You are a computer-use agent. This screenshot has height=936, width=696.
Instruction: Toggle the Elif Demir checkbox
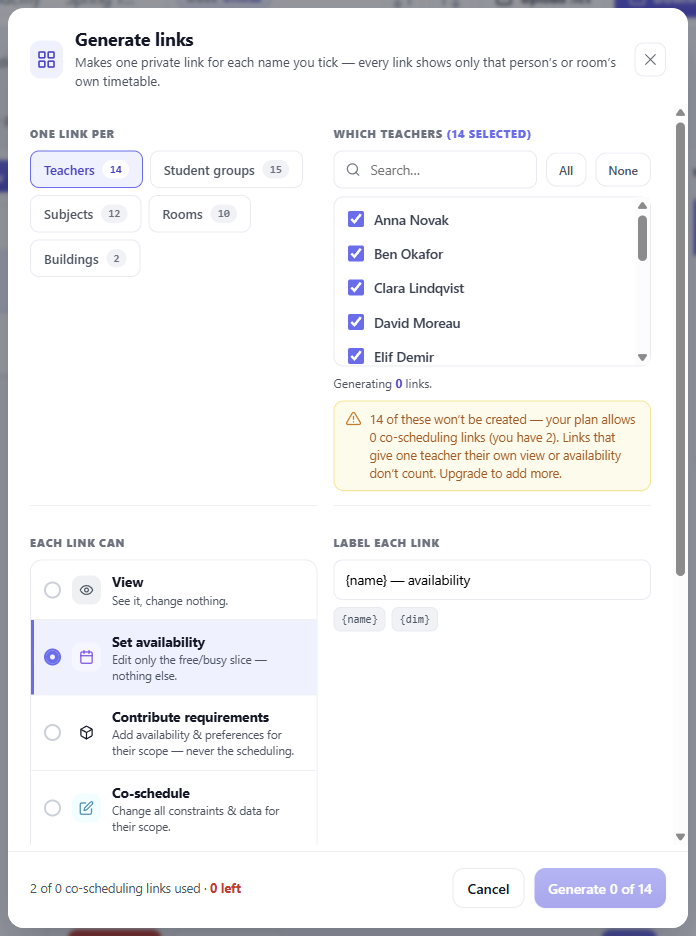pyautogui.click(x=356, y=356)
